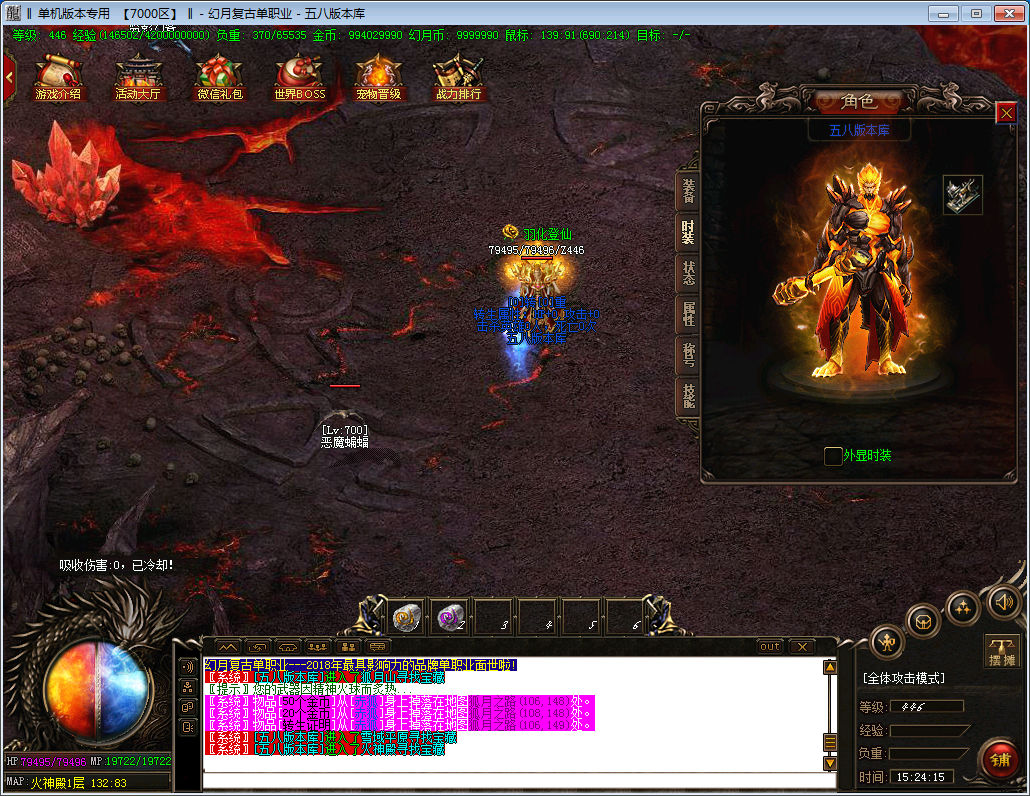Image resolution: width=1030 pixels, height=796 pixels.
Task: Click the red-blue HP/MP orb
Action: tap(97, 689)
